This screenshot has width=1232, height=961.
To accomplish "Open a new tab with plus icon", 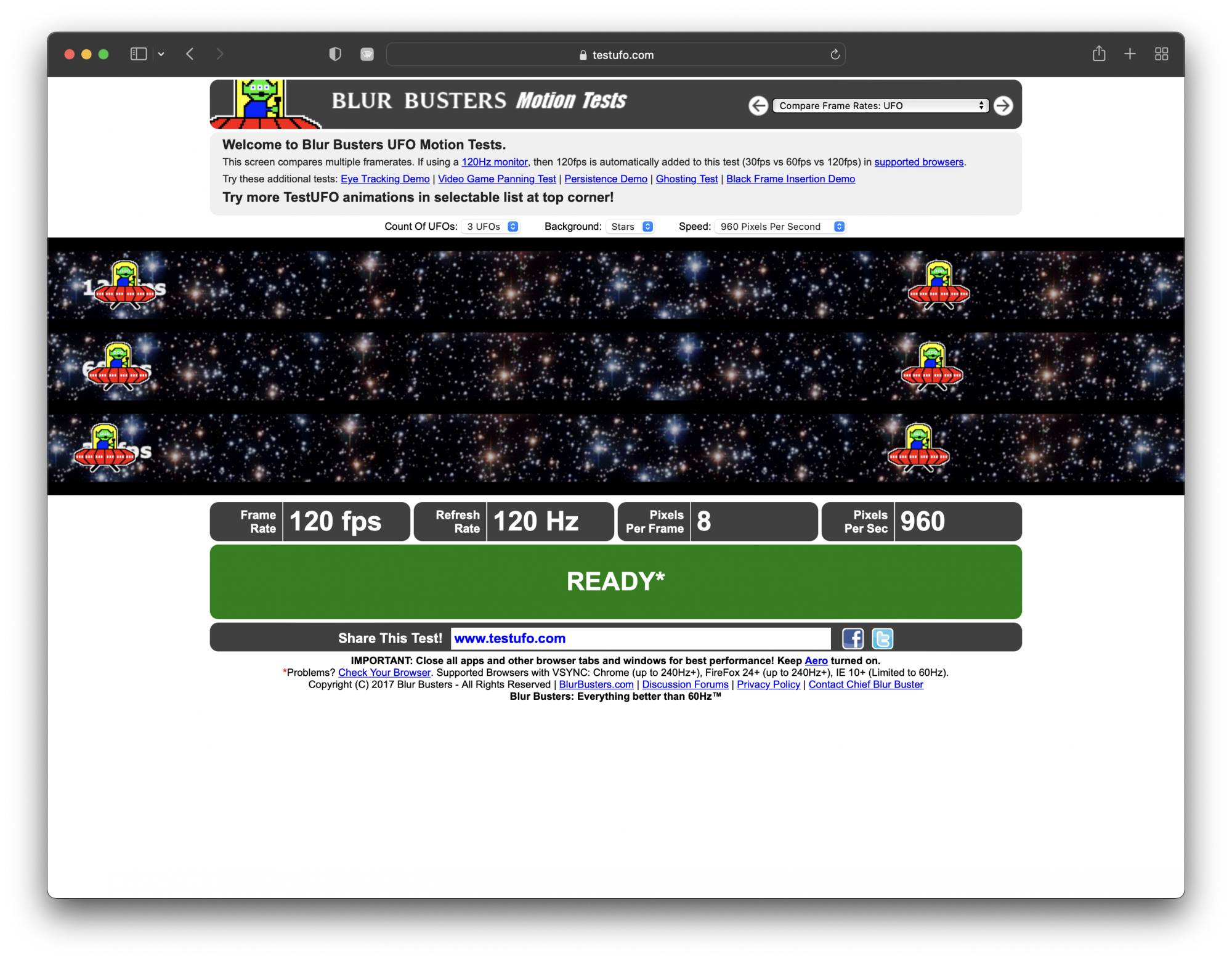I will point(1130,54).
